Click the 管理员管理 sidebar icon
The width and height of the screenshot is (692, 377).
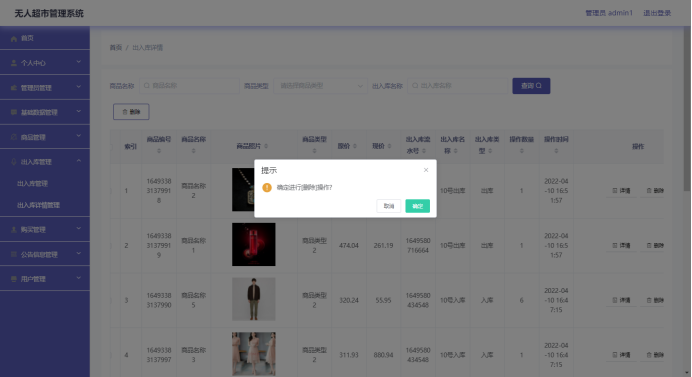(14, 88)
